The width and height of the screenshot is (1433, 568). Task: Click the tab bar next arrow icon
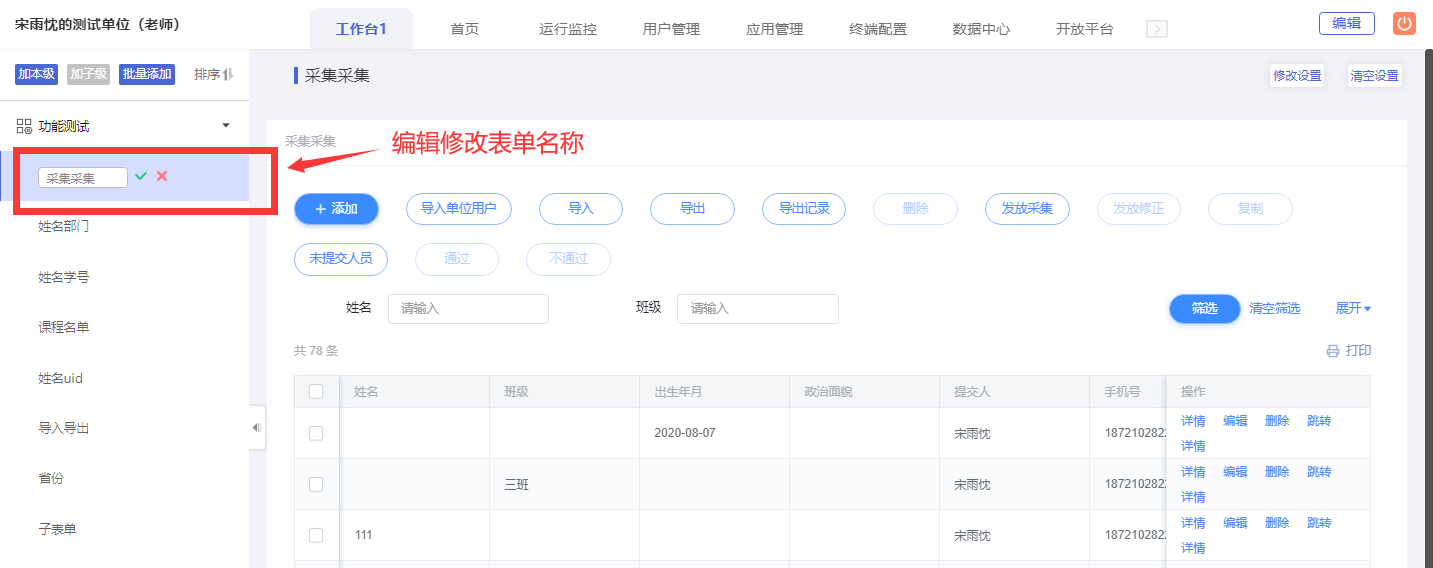point(1156,29)
